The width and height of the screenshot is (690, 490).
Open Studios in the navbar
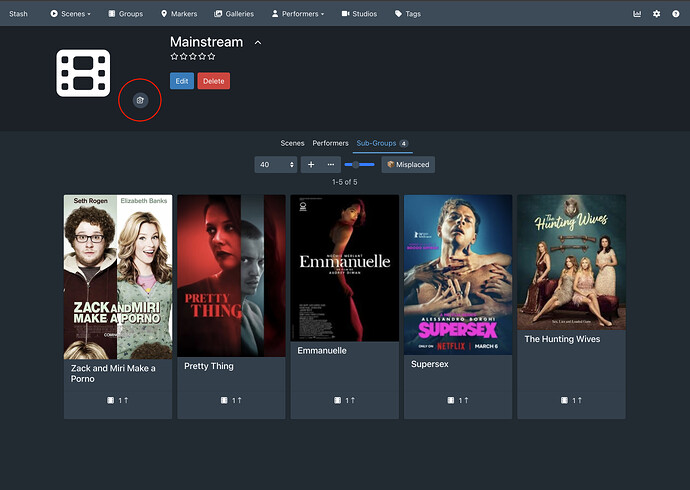(360, 14)
